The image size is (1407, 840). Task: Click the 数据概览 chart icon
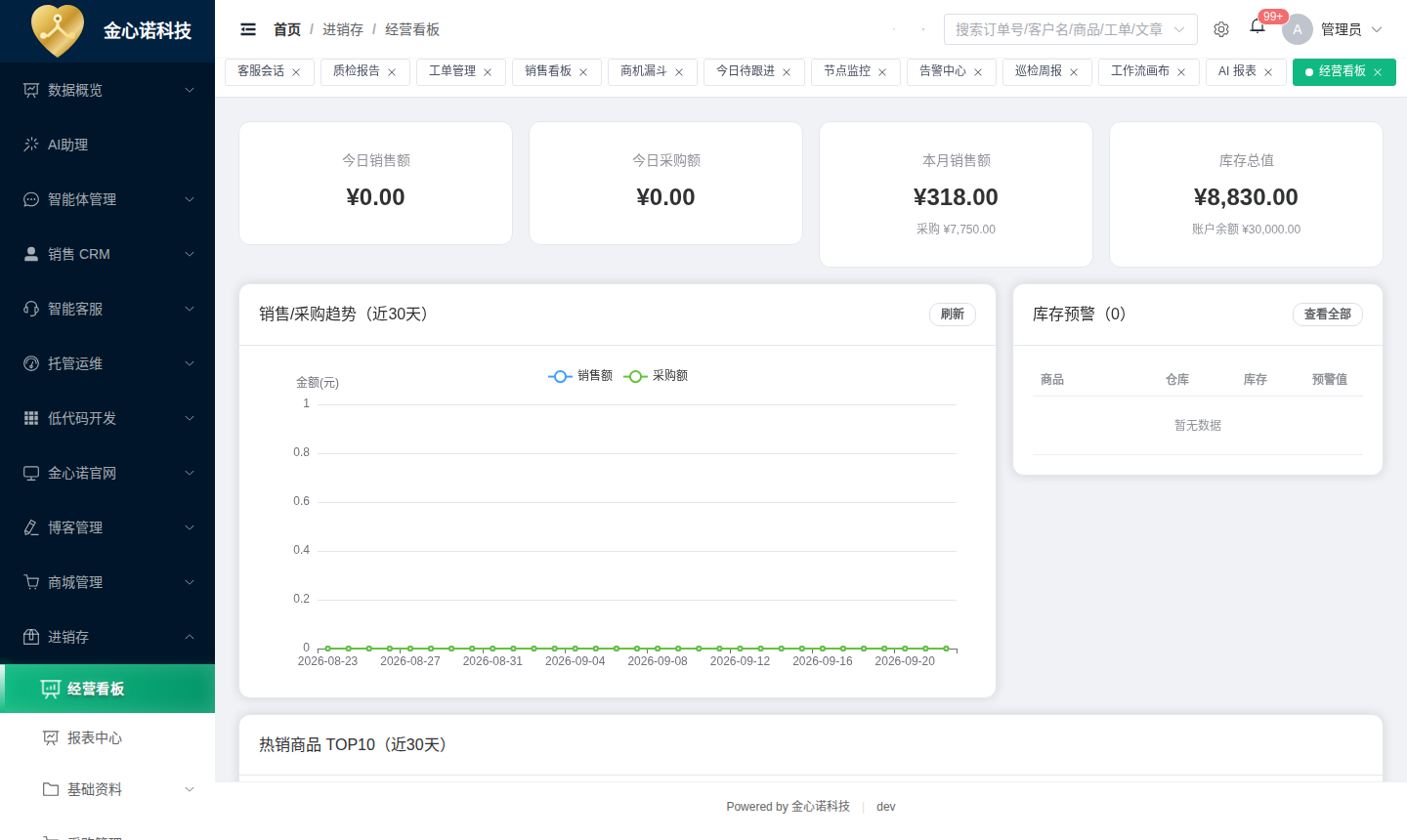[31, 90]
